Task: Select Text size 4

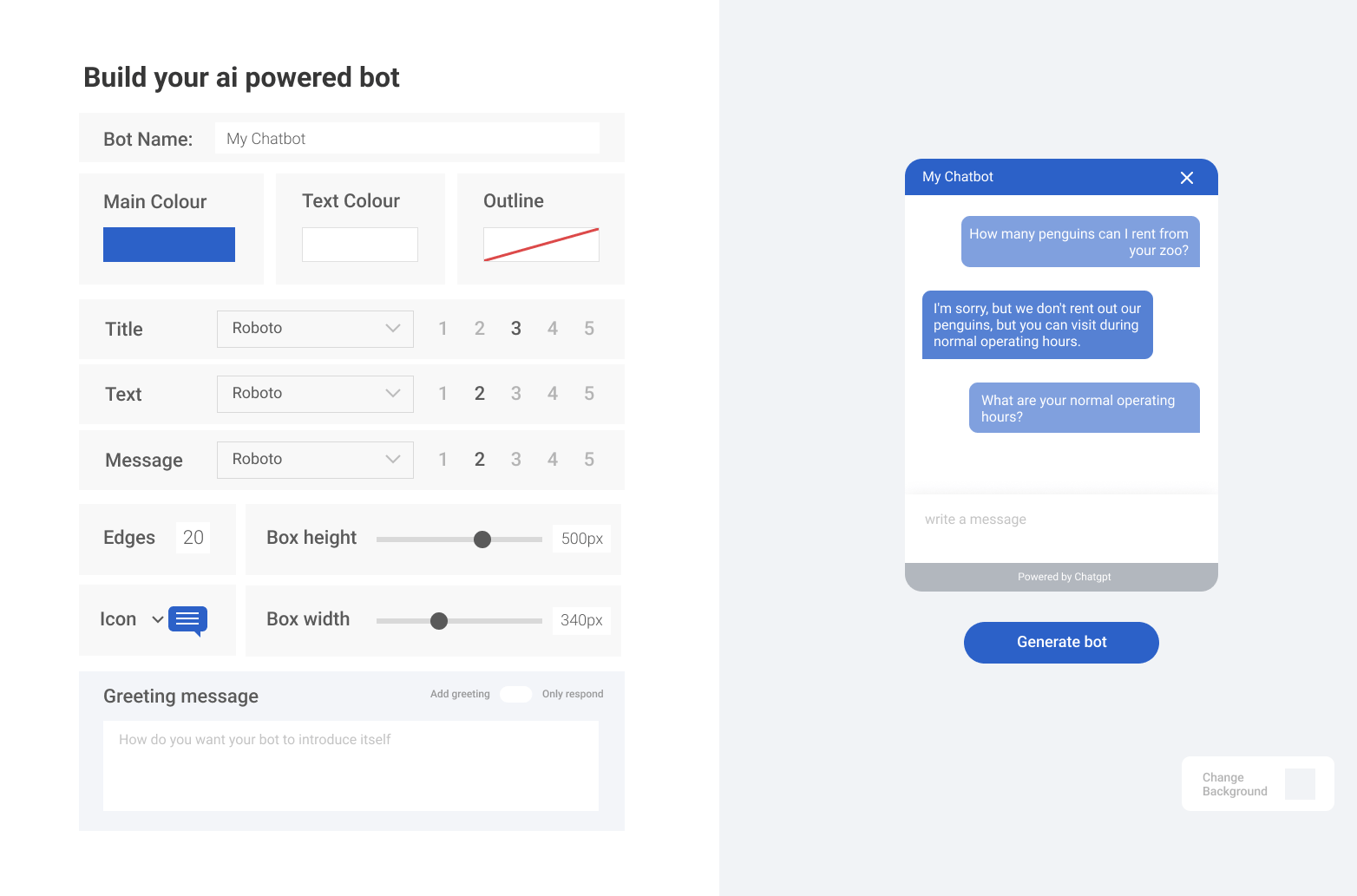Action: [553, 394]
